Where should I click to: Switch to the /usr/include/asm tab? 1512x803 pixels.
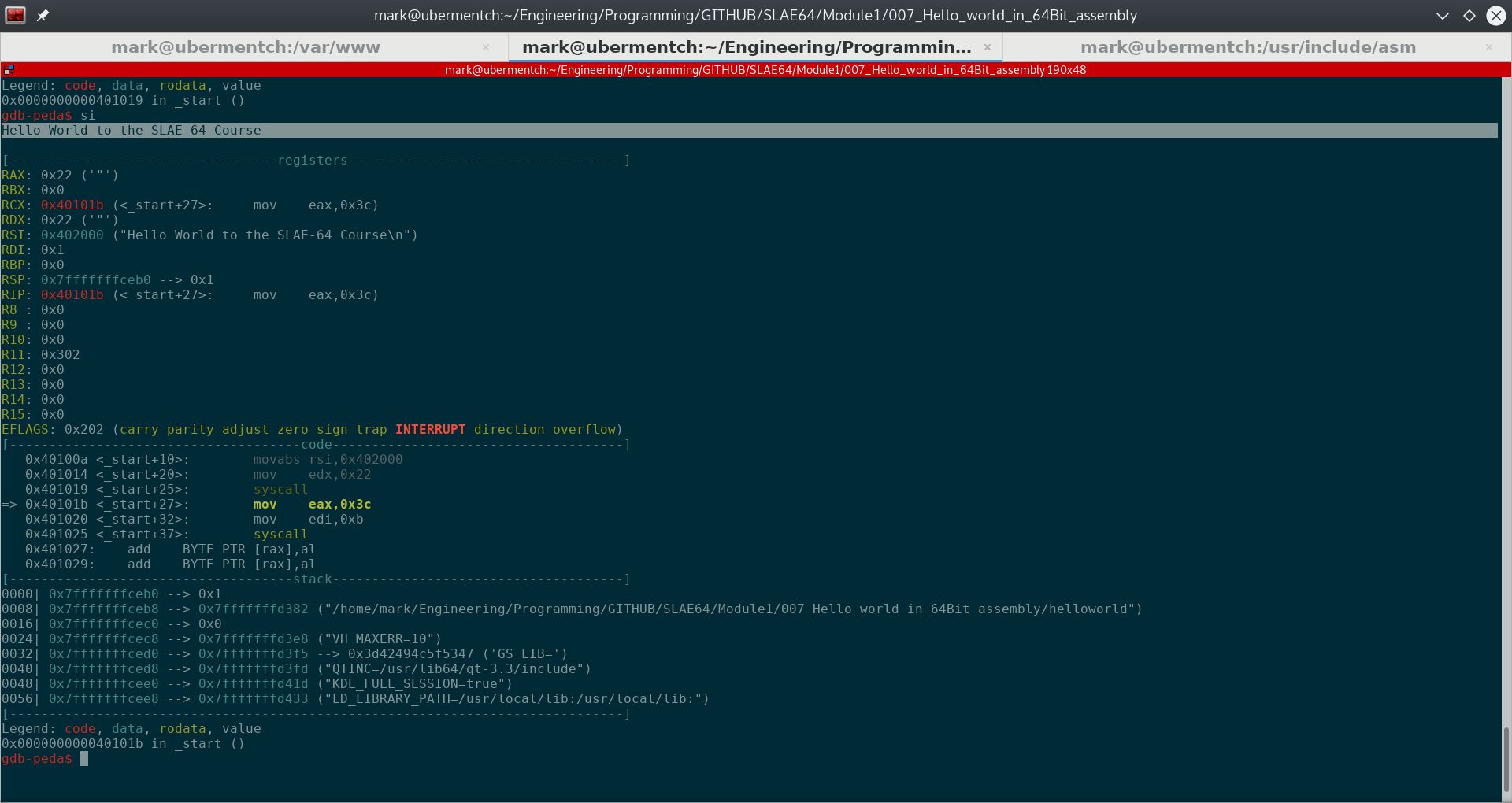[x=1248, y=47]
